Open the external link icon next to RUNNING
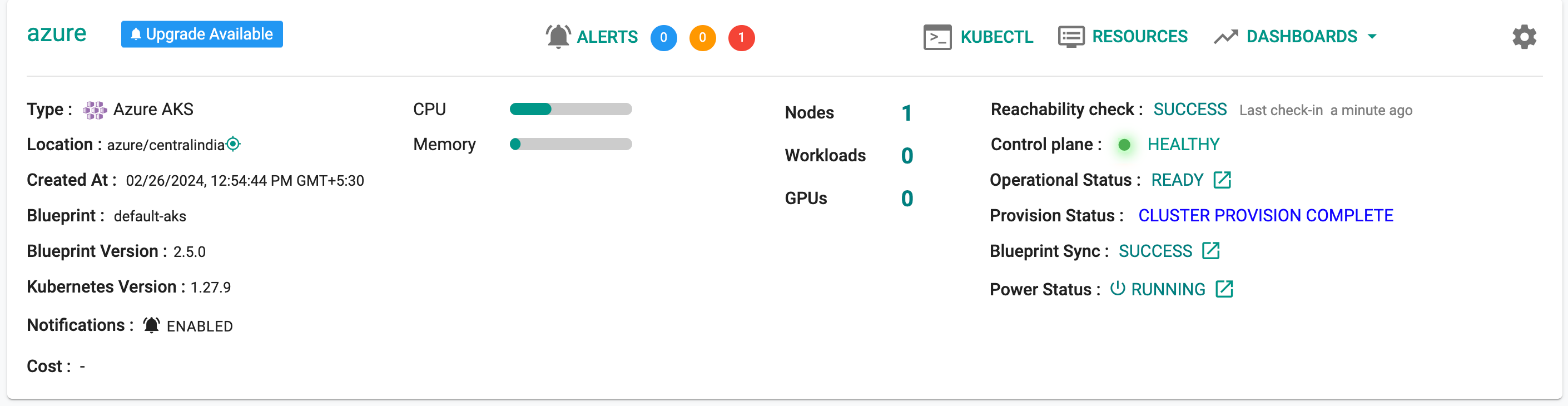 pyautogui.click(x=1224, y=289)
